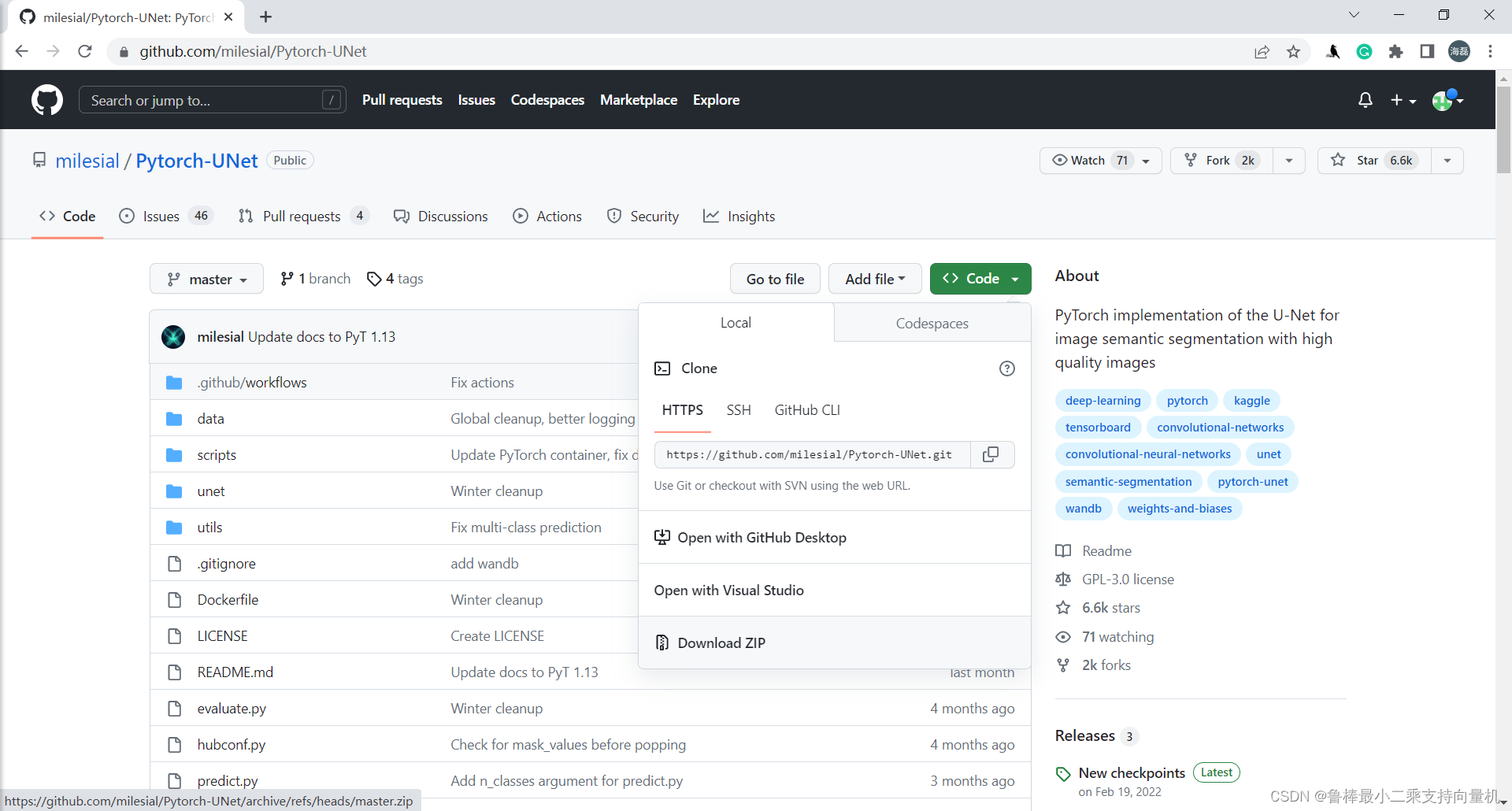The height and width of the screenshot is (811, 1512).
Task: Select SSH clone method
Action: 739,410
